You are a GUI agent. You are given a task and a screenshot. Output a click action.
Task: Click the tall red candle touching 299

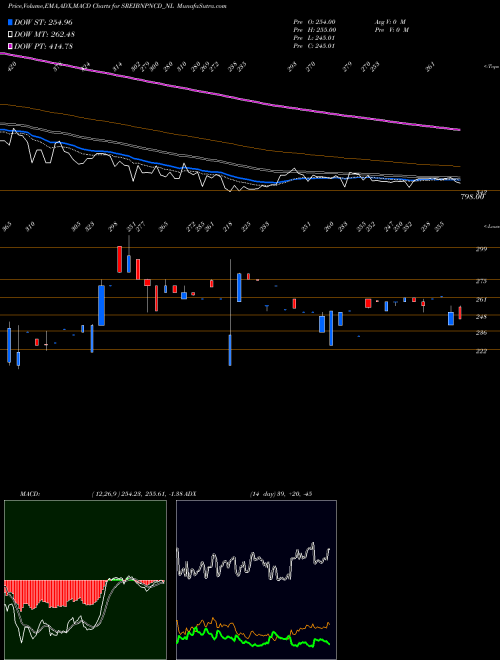120,259
